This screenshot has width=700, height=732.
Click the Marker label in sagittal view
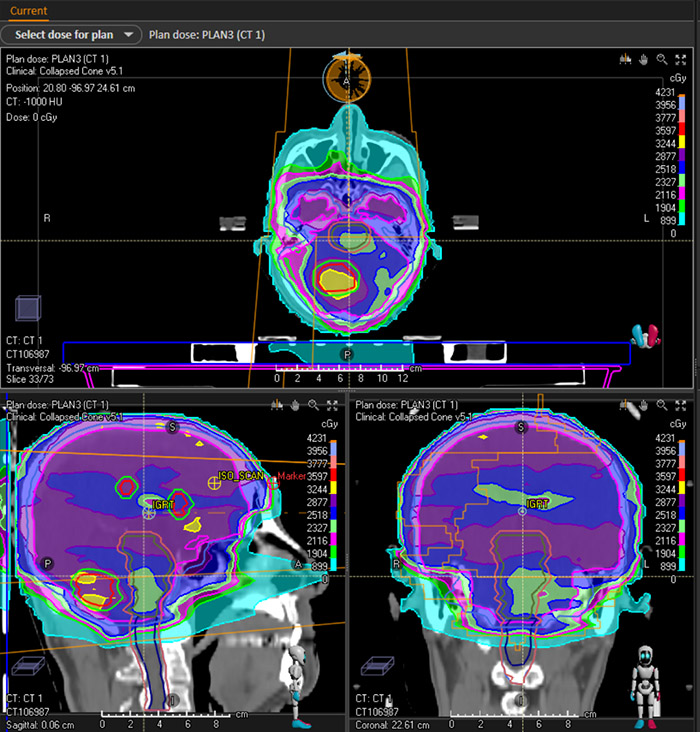[292, 477]
